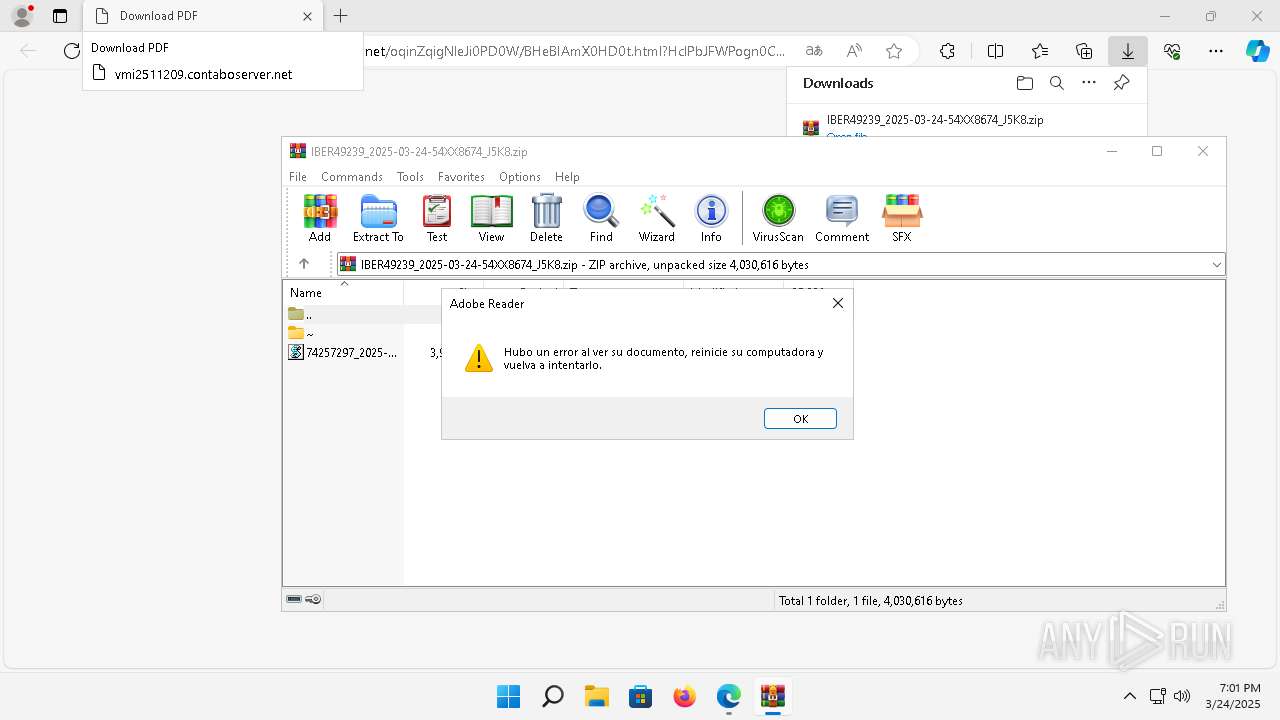Toggle Edge split screen icon
1280x720 pixels.
pos(995,51)
